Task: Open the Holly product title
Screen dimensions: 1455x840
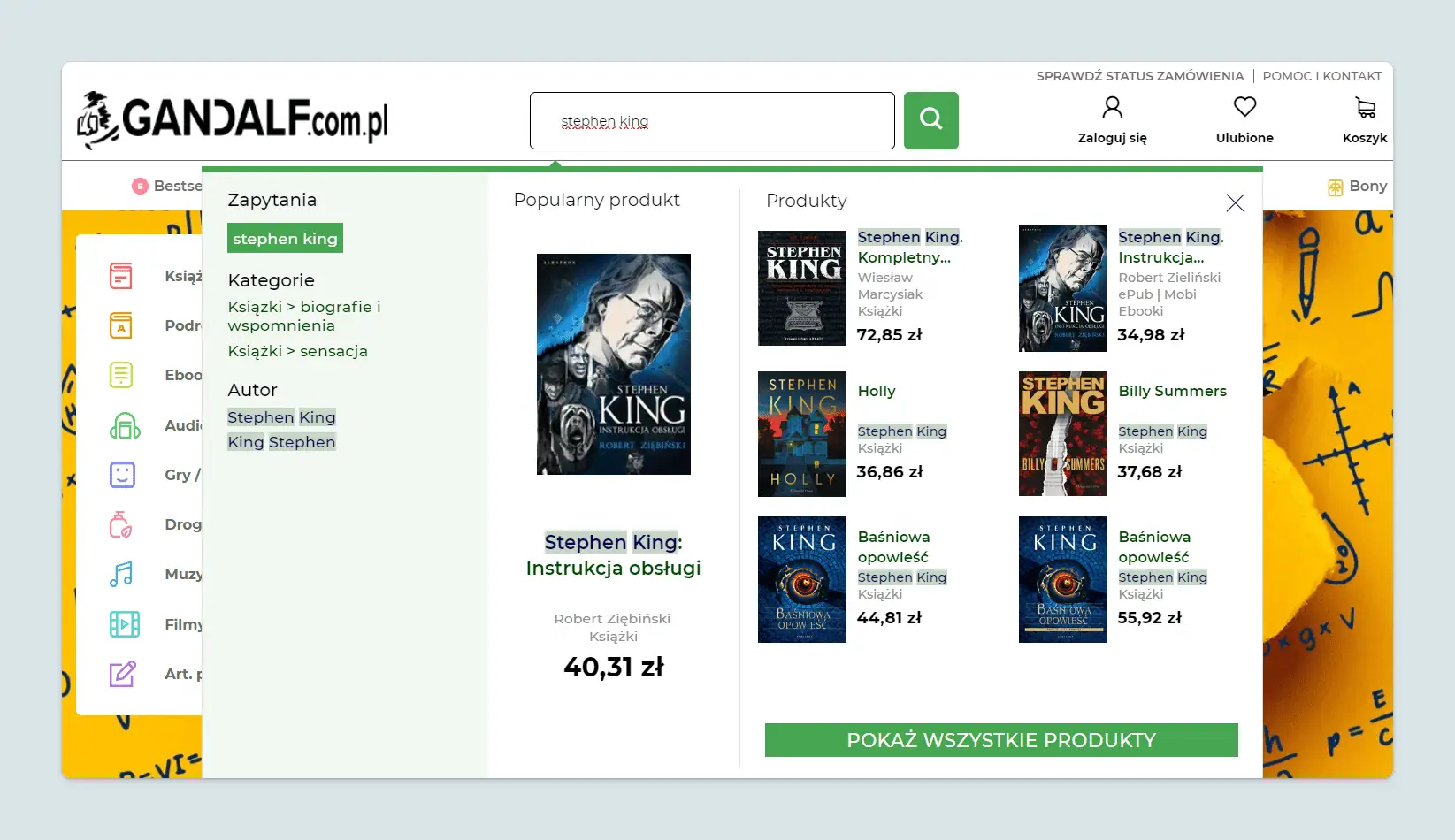Action: pyautogui.click(x=877, y=391)
